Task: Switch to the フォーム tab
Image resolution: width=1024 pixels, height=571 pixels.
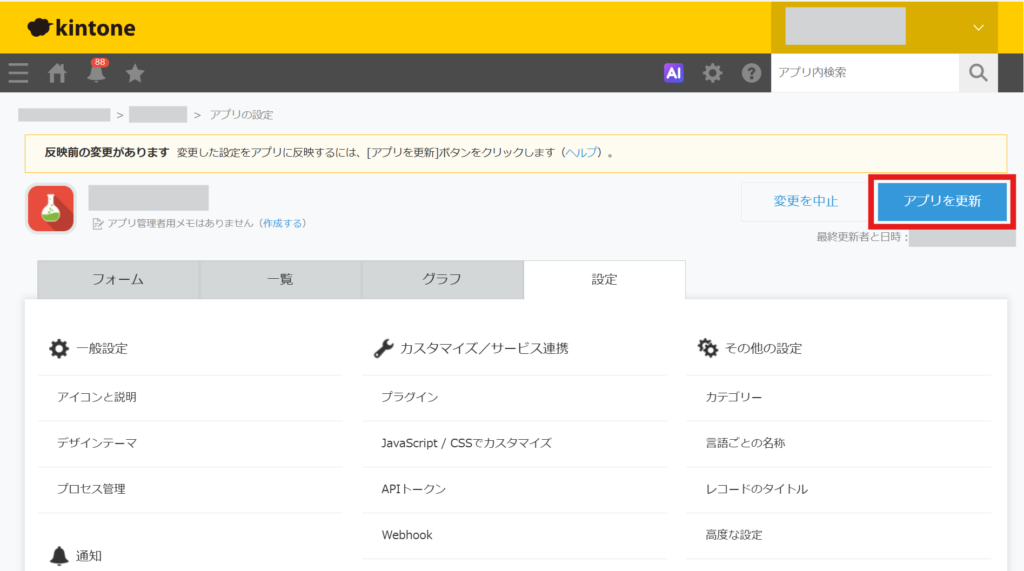Action: pos(118,280)
